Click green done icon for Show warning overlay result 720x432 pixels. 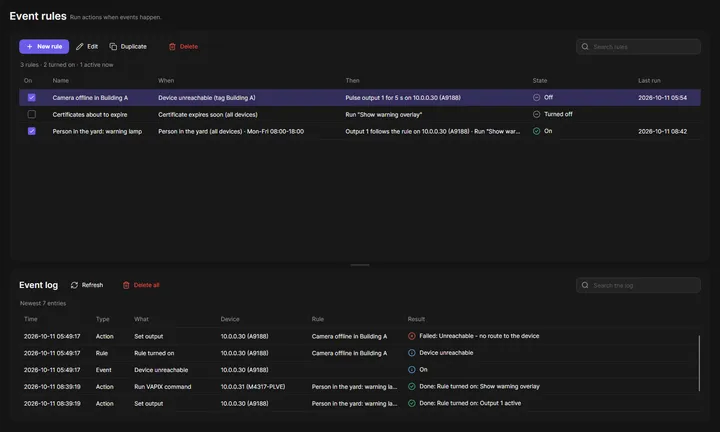pyautogui.click(x=411, y=387)
